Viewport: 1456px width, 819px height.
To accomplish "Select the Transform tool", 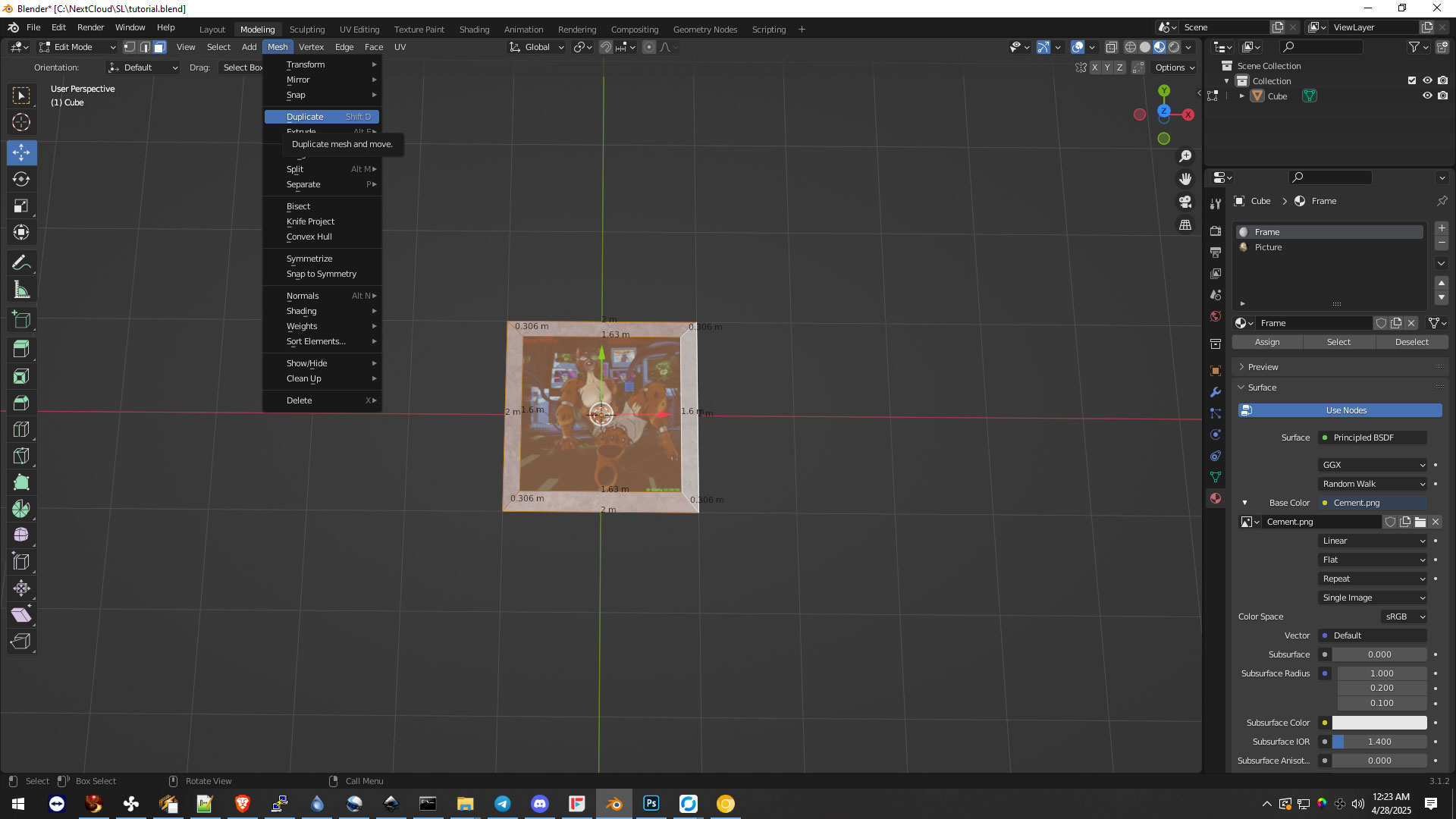I will pyautogui.click(x=21, y=232).
